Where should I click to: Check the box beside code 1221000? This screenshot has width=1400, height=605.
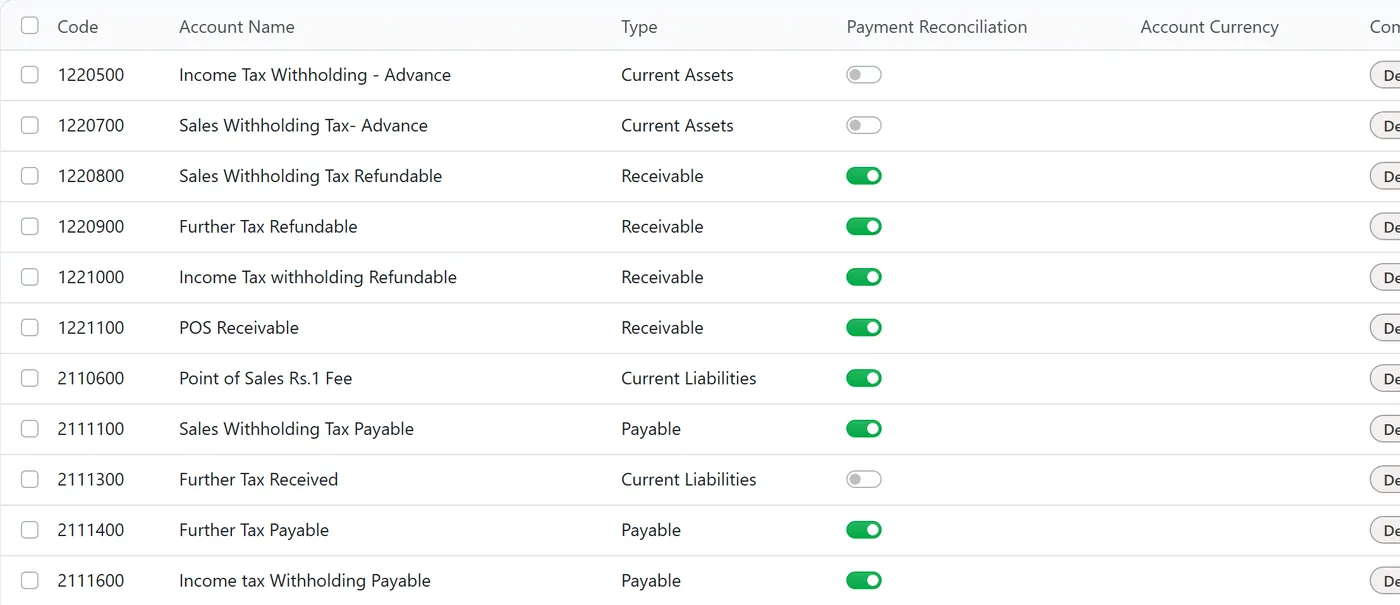30,277
